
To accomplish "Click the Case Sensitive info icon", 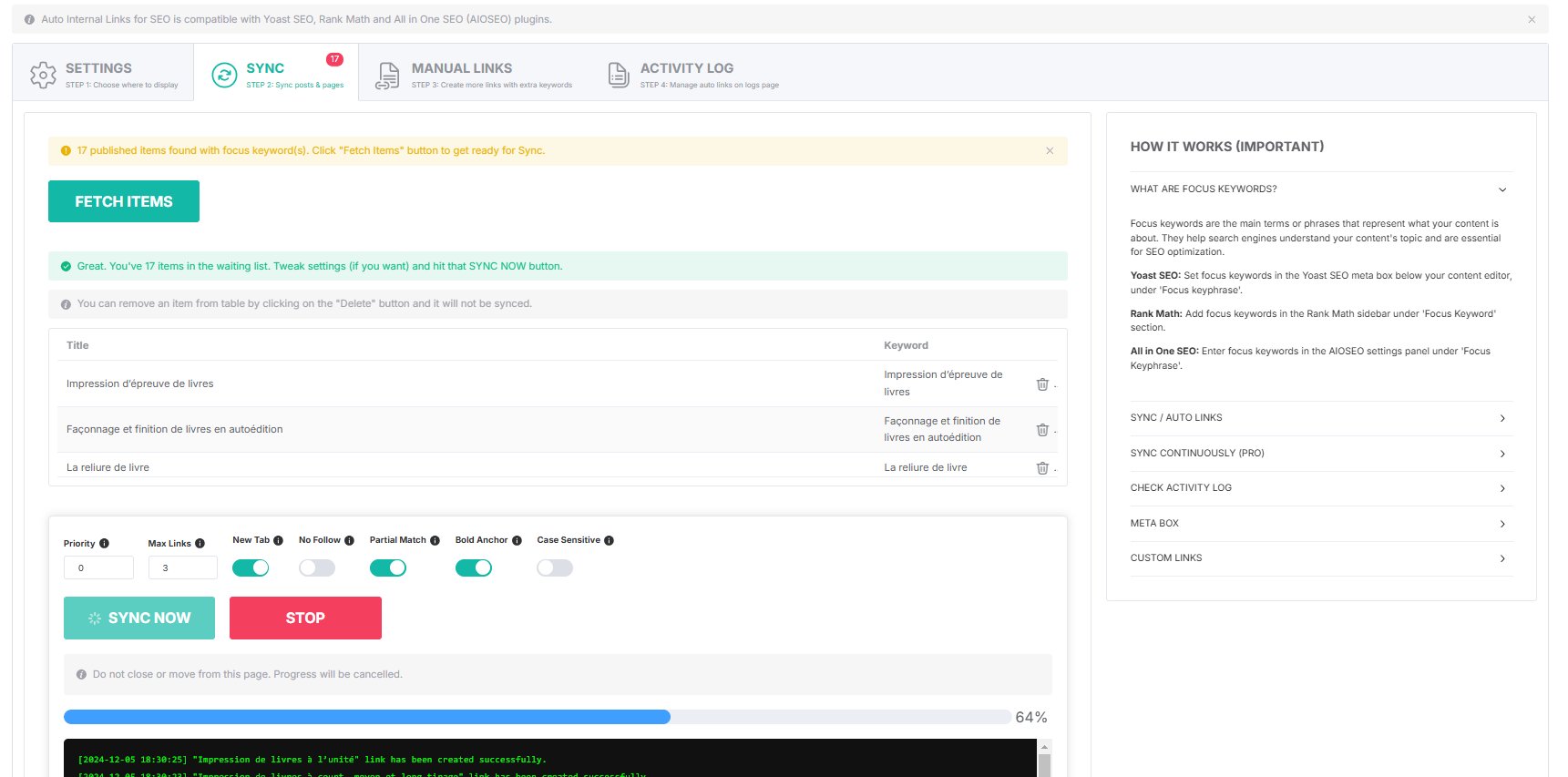I will click(x=609, y=540).
